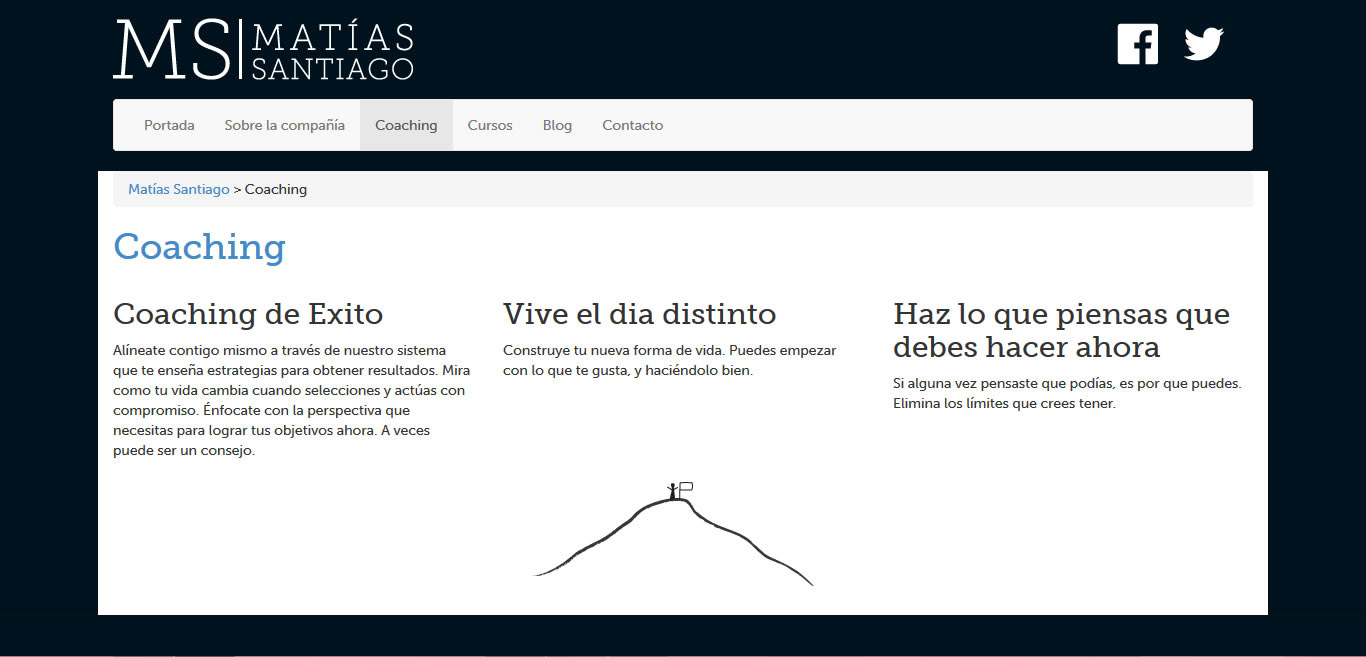Click the Haz lo que piensas heading

[x=1061, y=330]
